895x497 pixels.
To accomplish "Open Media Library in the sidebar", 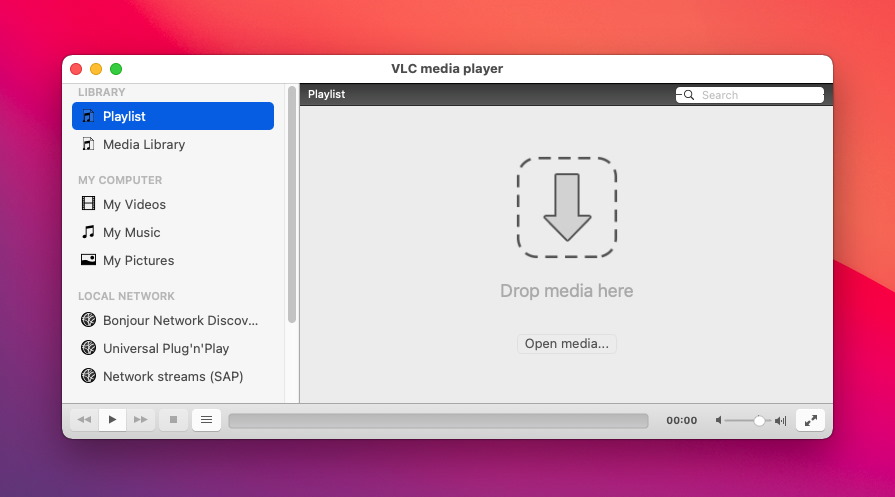I will pos(173,144).
